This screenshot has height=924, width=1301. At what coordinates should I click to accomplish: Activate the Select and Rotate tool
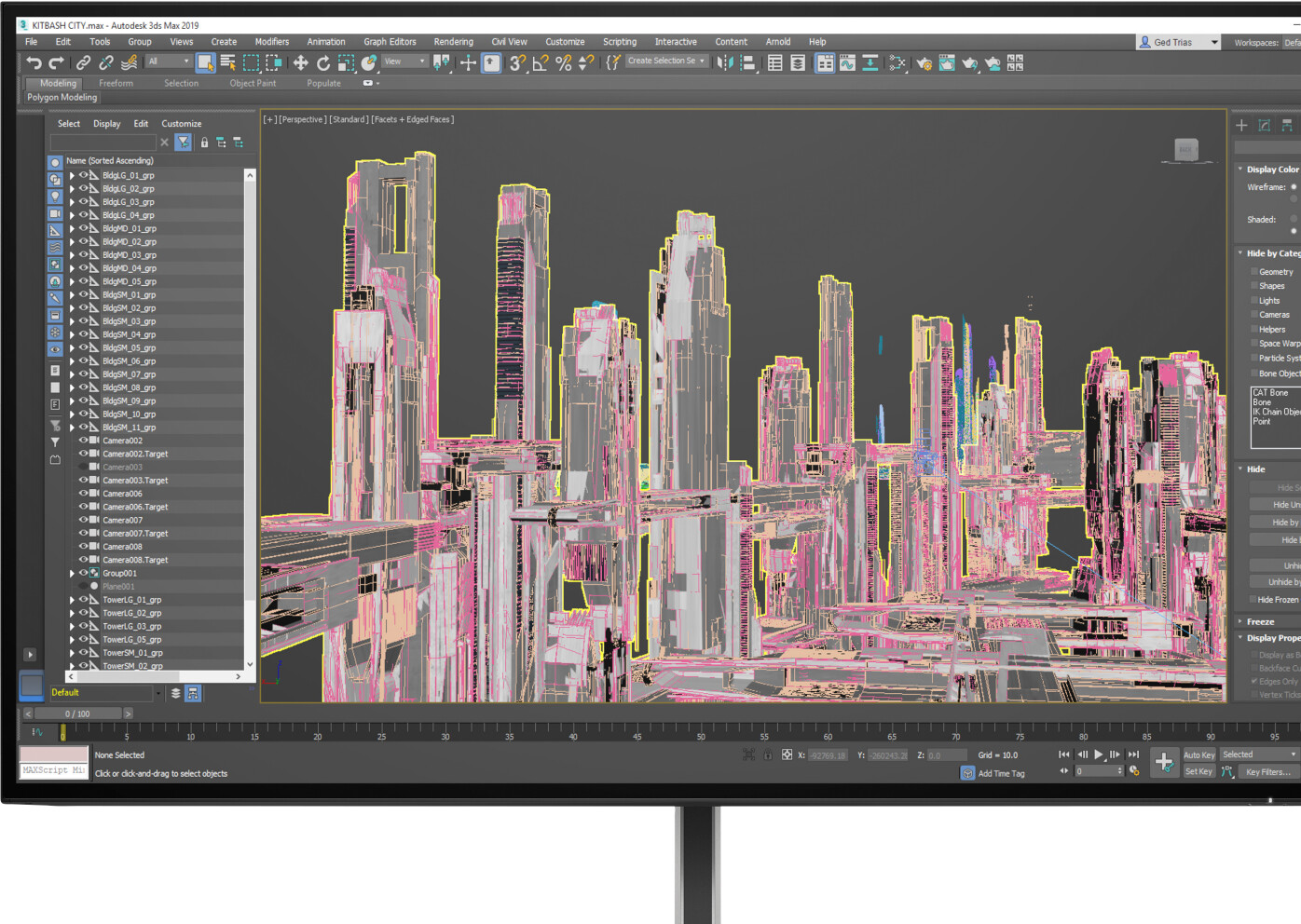[323, 62]
